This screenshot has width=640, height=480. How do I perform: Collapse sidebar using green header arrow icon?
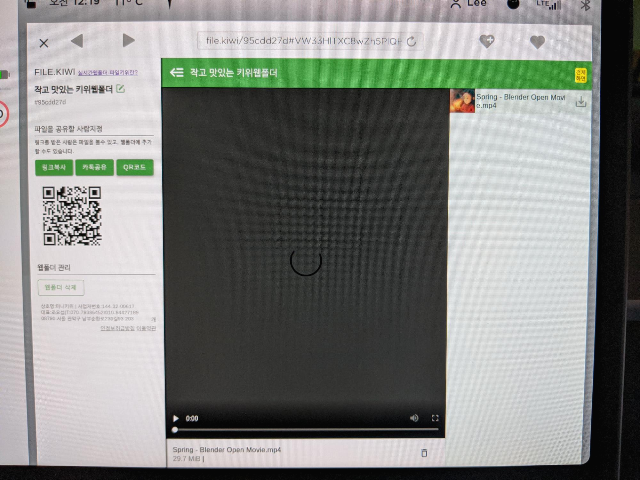pyautogui.click(x=177, y=73)
